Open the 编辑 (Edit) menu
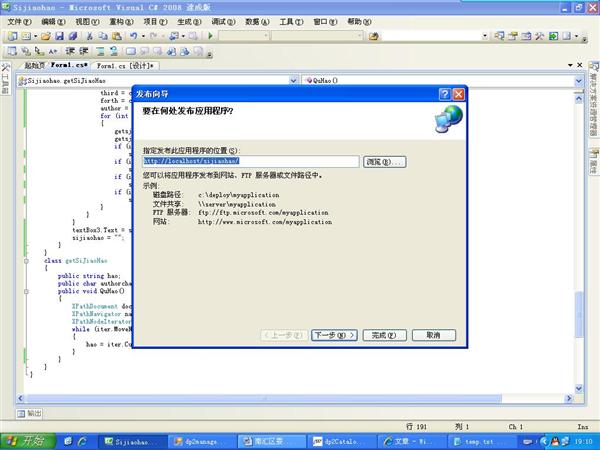Image resolution: width=600 pixels, height=450 pixels. tap(53, 22)
